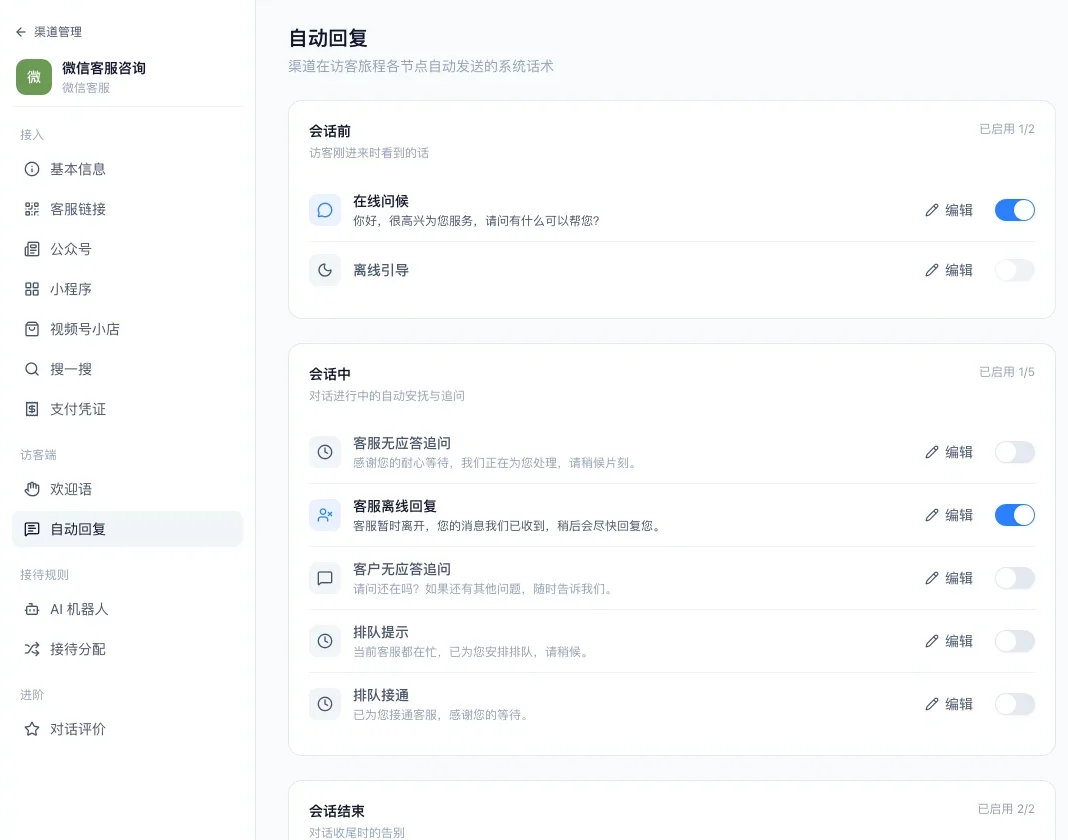1068x840 pixels.
Task: Click the receipt icon for 支付凭证
Action: click(x=32, y=409)
